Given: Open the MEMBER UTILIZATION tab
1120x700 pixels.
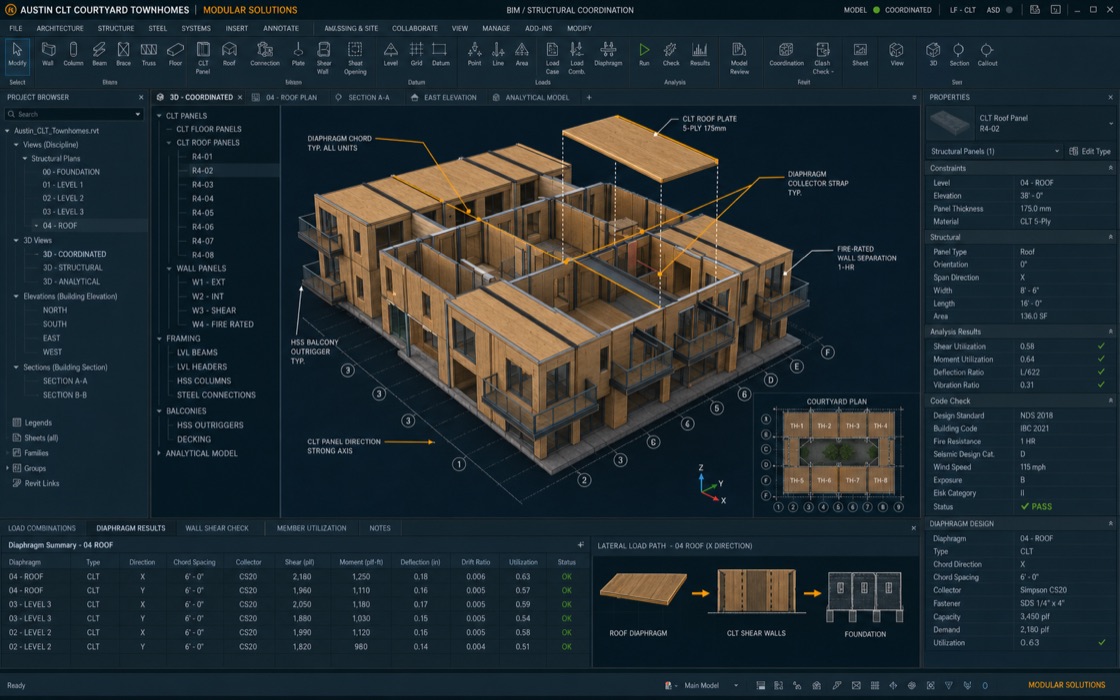Looking at the screenshot, I should click(311, 529).
